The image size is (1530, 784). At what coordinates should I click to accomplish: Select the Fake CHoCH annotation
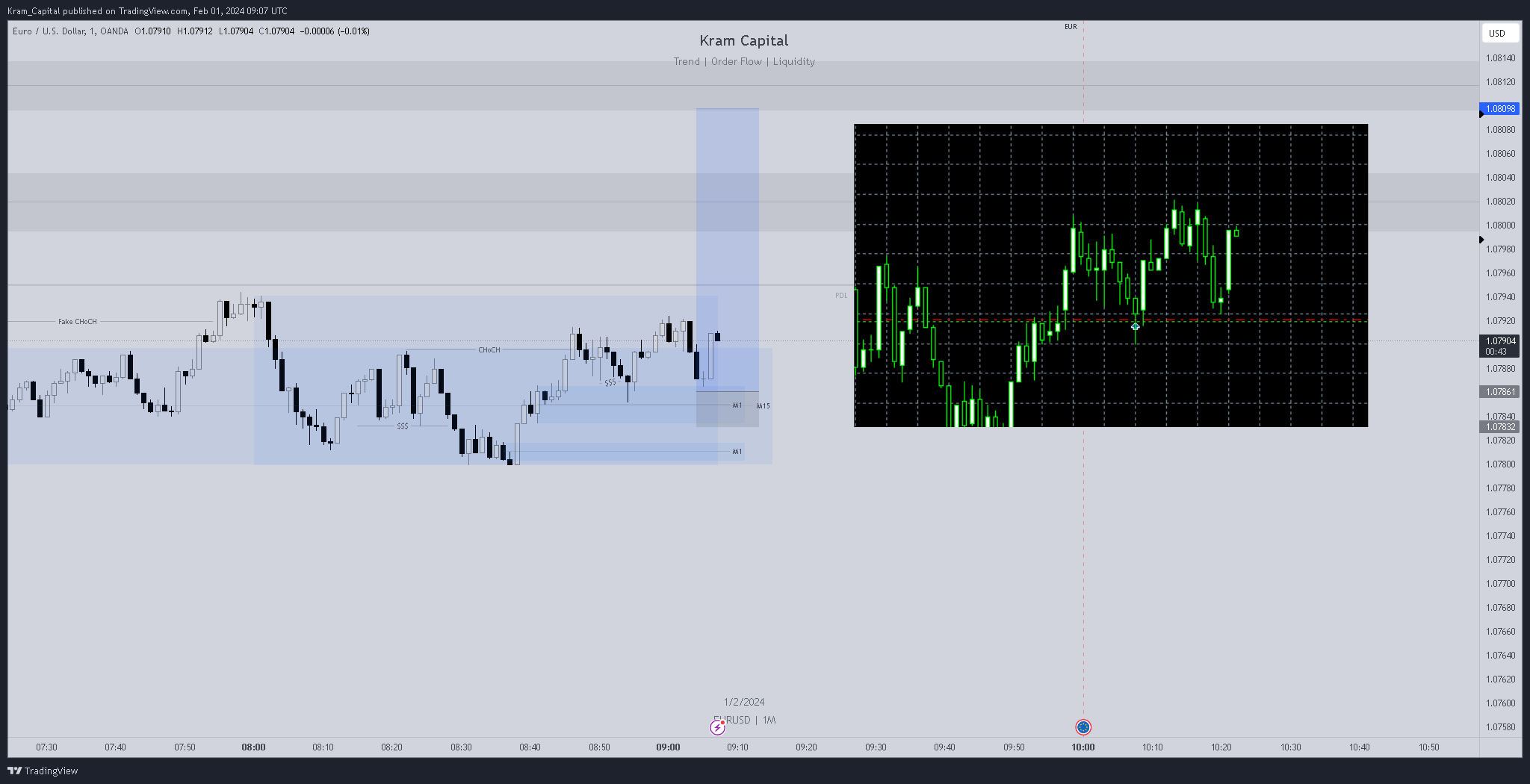click(78, 322)
